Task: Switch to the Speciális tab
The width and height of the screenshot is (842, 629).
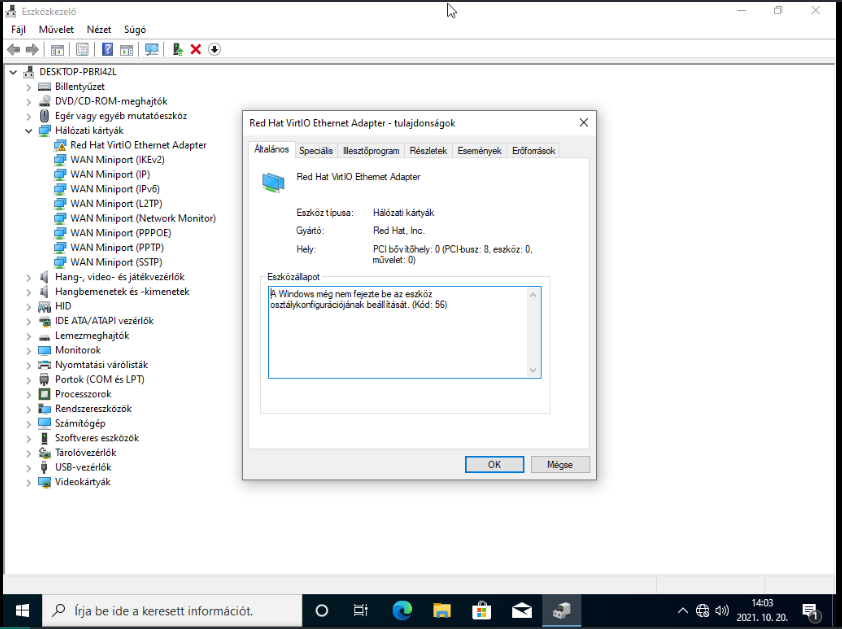Action: [x=316, y=151]
